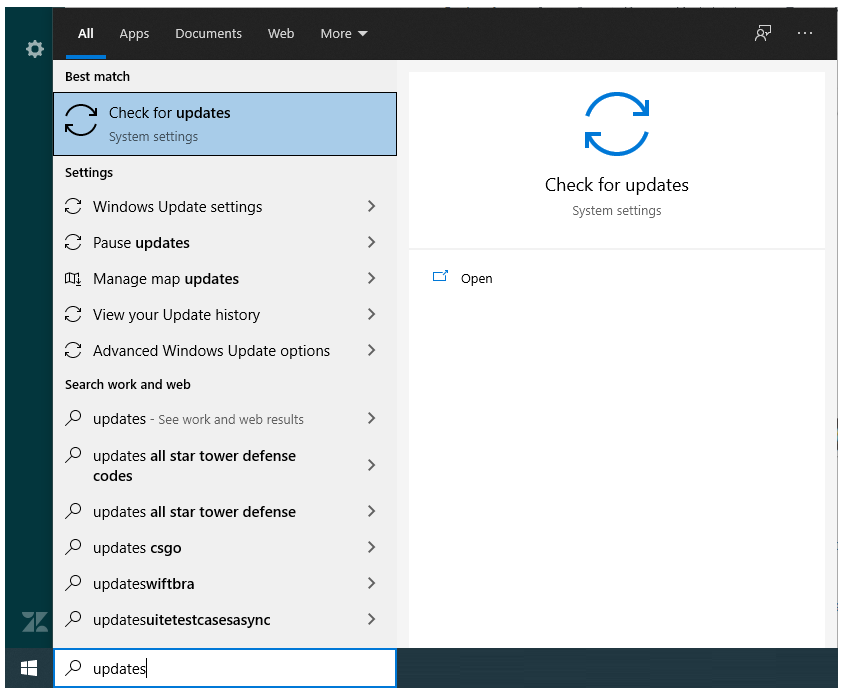Screen dimensions: 850x697
Task: Click magnifier icon beside updatesuitetestcasesasync
Action: click(73, 619)
